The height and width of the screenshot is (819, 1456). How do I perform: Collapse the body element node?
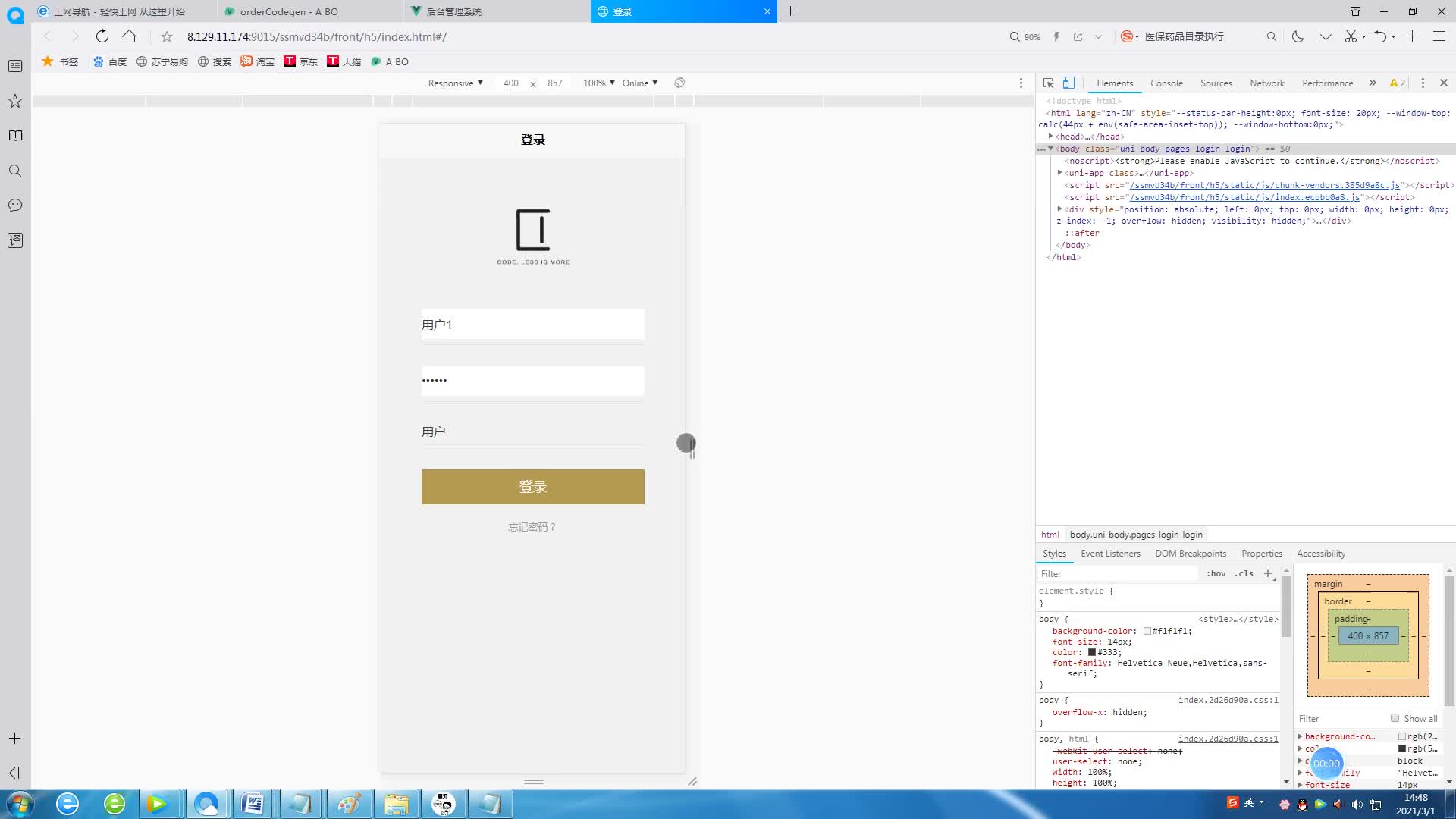tap(1050, 149)
